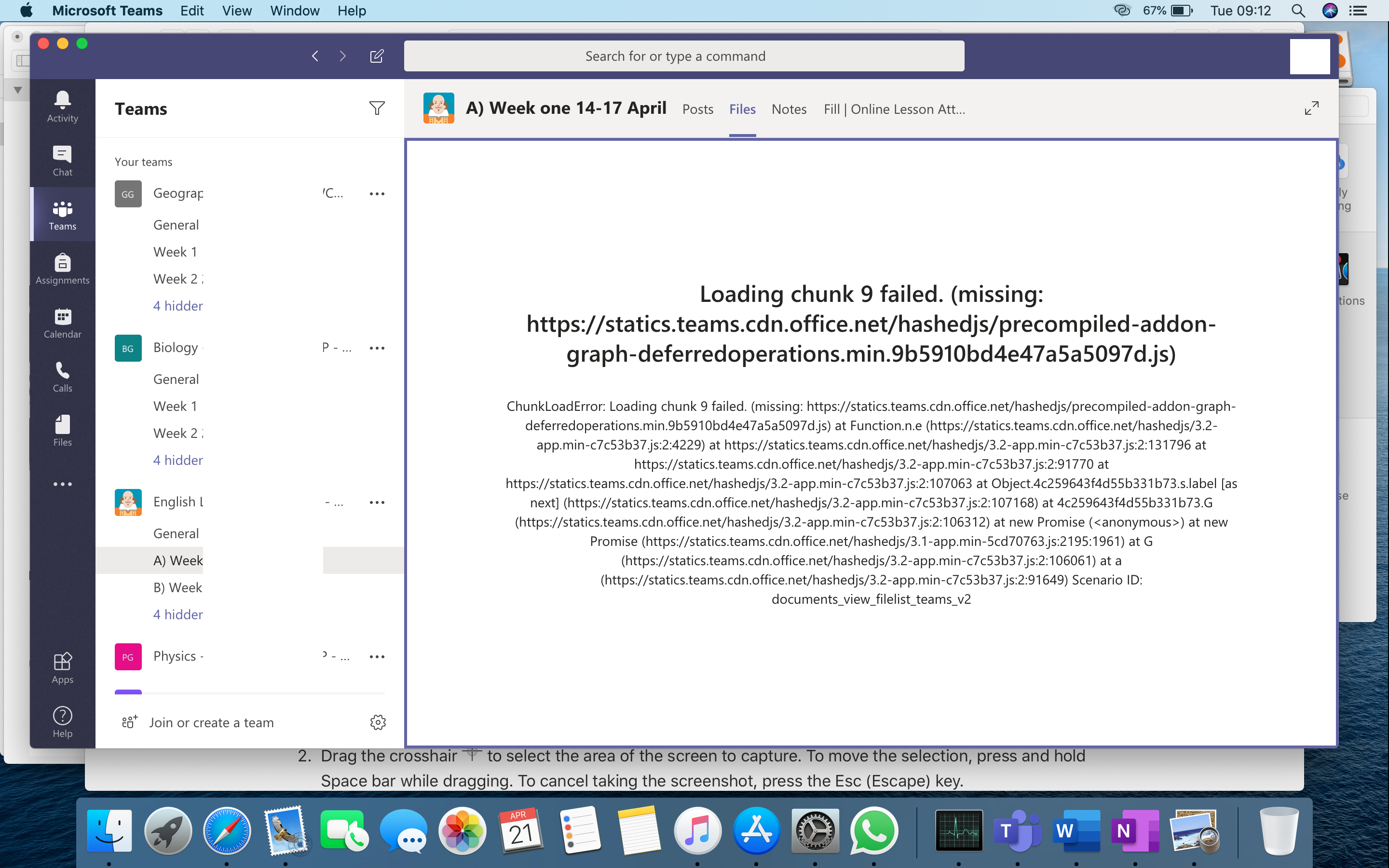The height and width of the screenshot is (868, 1389).
Task: Expand 4 hidden channels under Geography
Action: (x=178, y=306)
